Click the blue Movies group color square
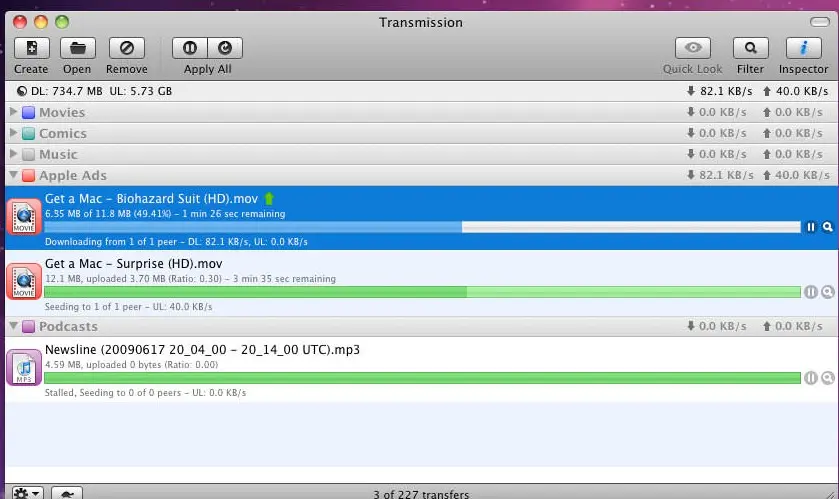 coord(28,112)
